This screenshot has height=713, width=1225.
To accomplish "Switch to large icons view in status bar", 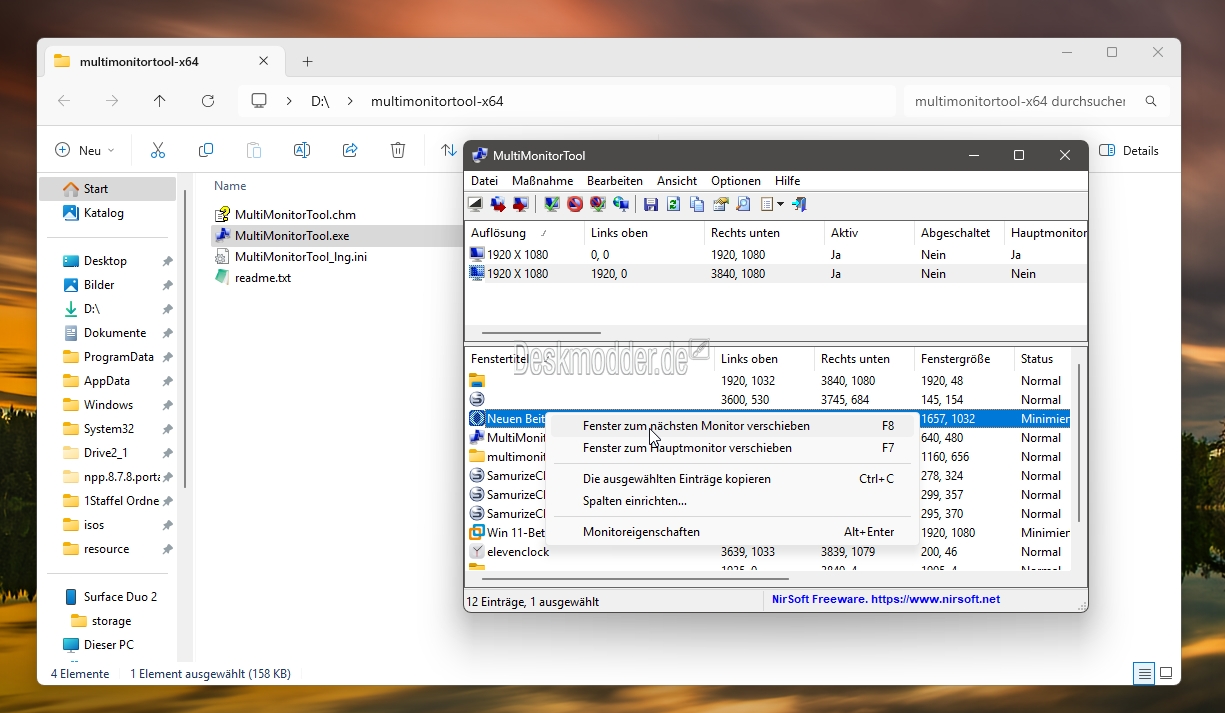I will (1166, 673).
